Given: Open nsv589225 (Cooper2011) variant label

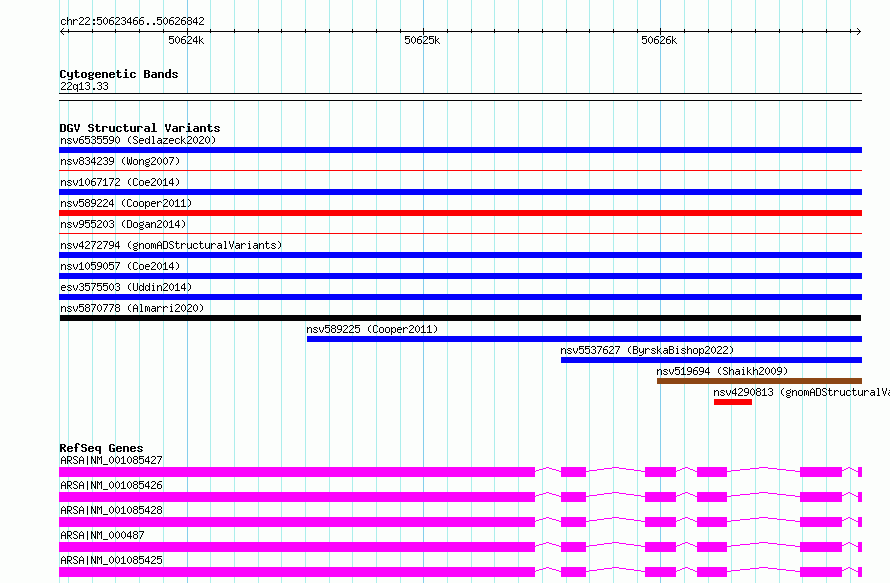Looking at the screenshot, I should [x=372, y=329].
